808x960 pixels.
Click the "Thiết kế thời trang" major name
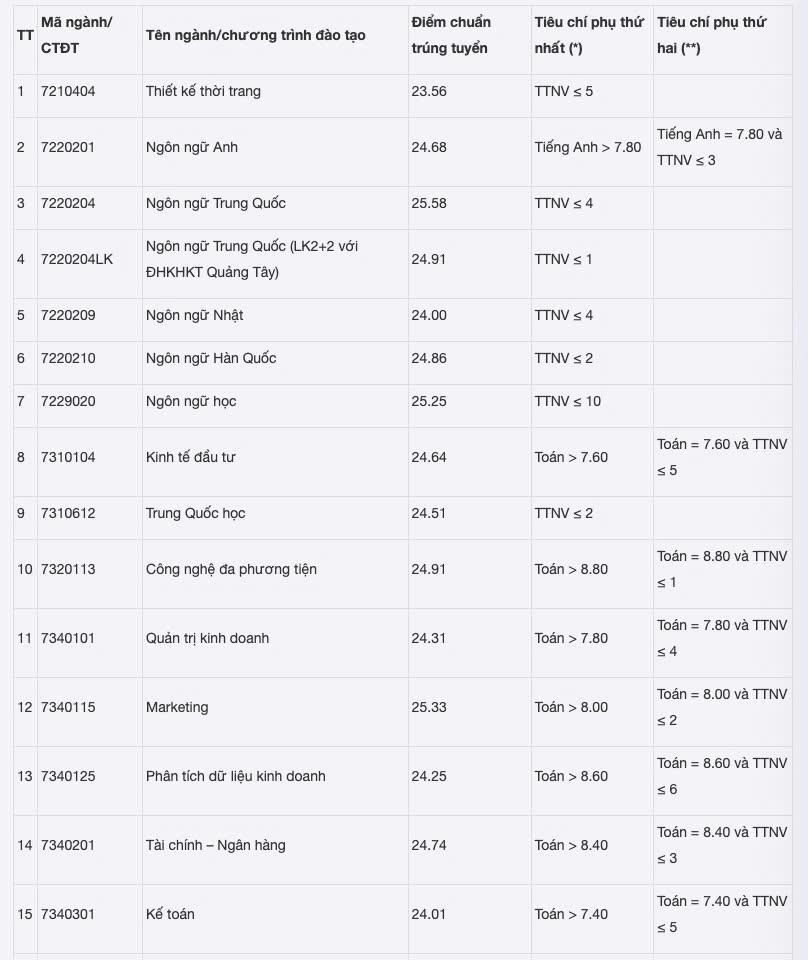click(x=203, y=91)
